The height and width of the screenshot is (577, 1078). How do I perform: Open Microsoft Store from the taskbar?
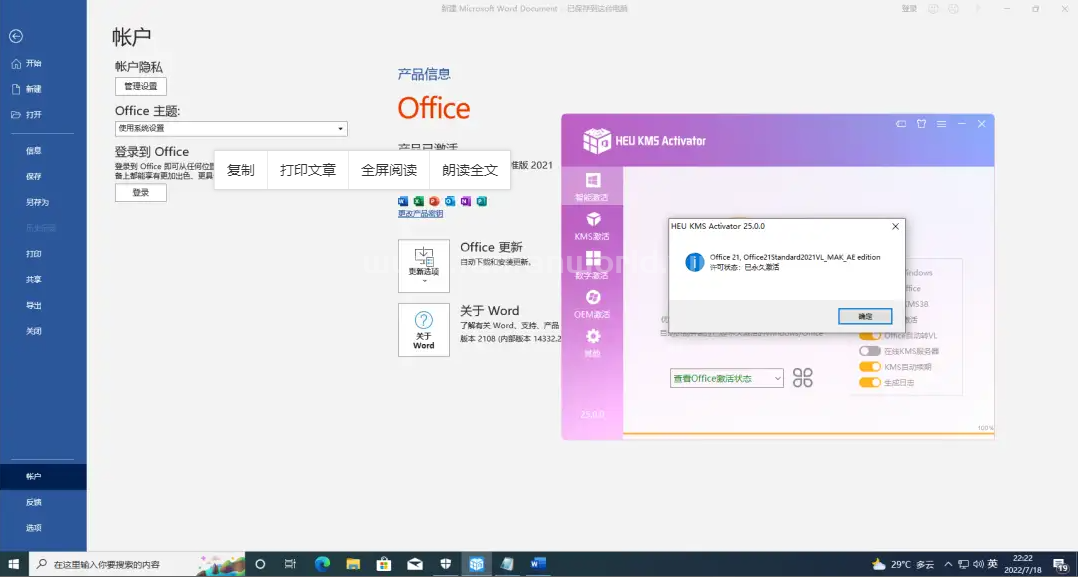click(x=384, y=565)
